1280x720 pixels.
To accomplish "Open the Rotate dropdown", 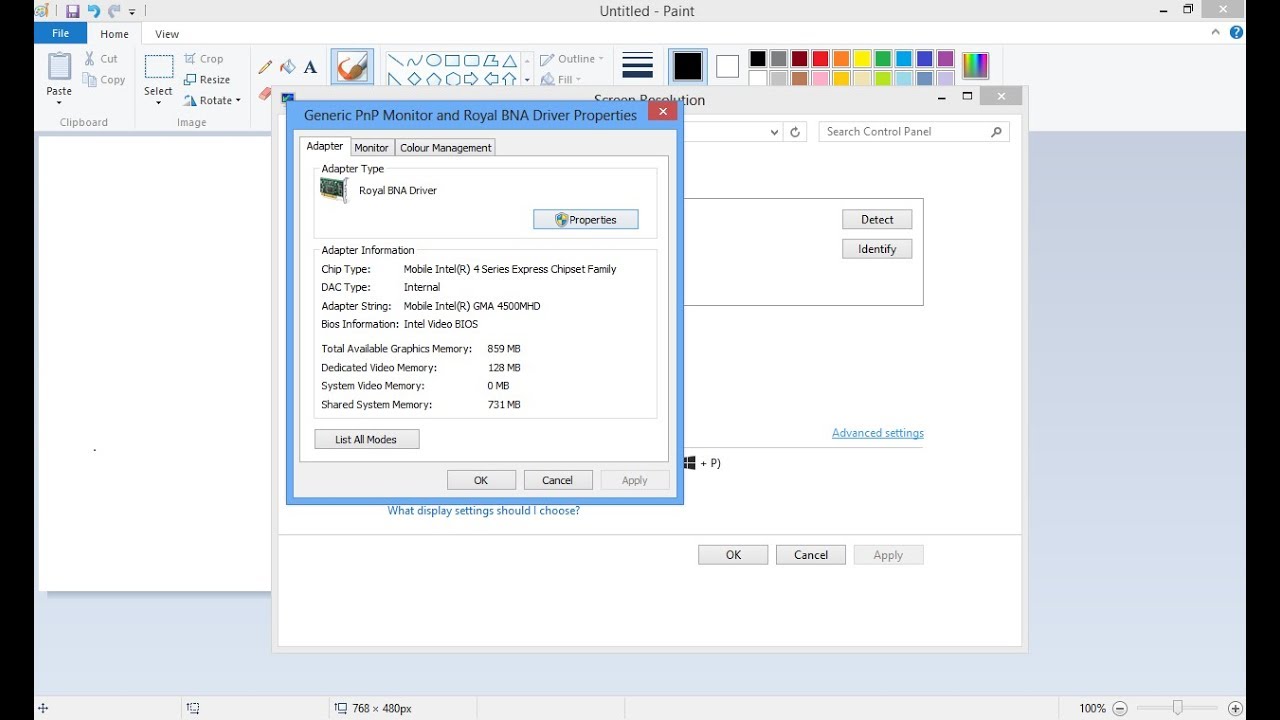I will tap(212, 101).
